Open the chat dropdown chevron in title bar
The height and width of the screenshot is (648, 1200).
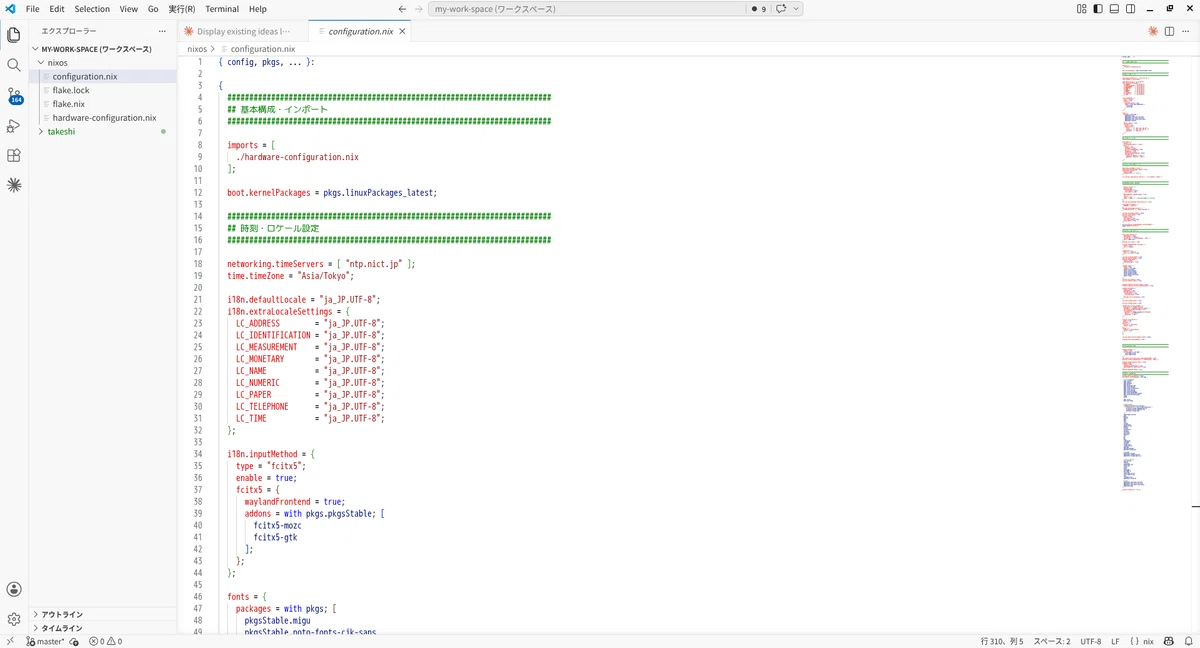coord(796,9)
